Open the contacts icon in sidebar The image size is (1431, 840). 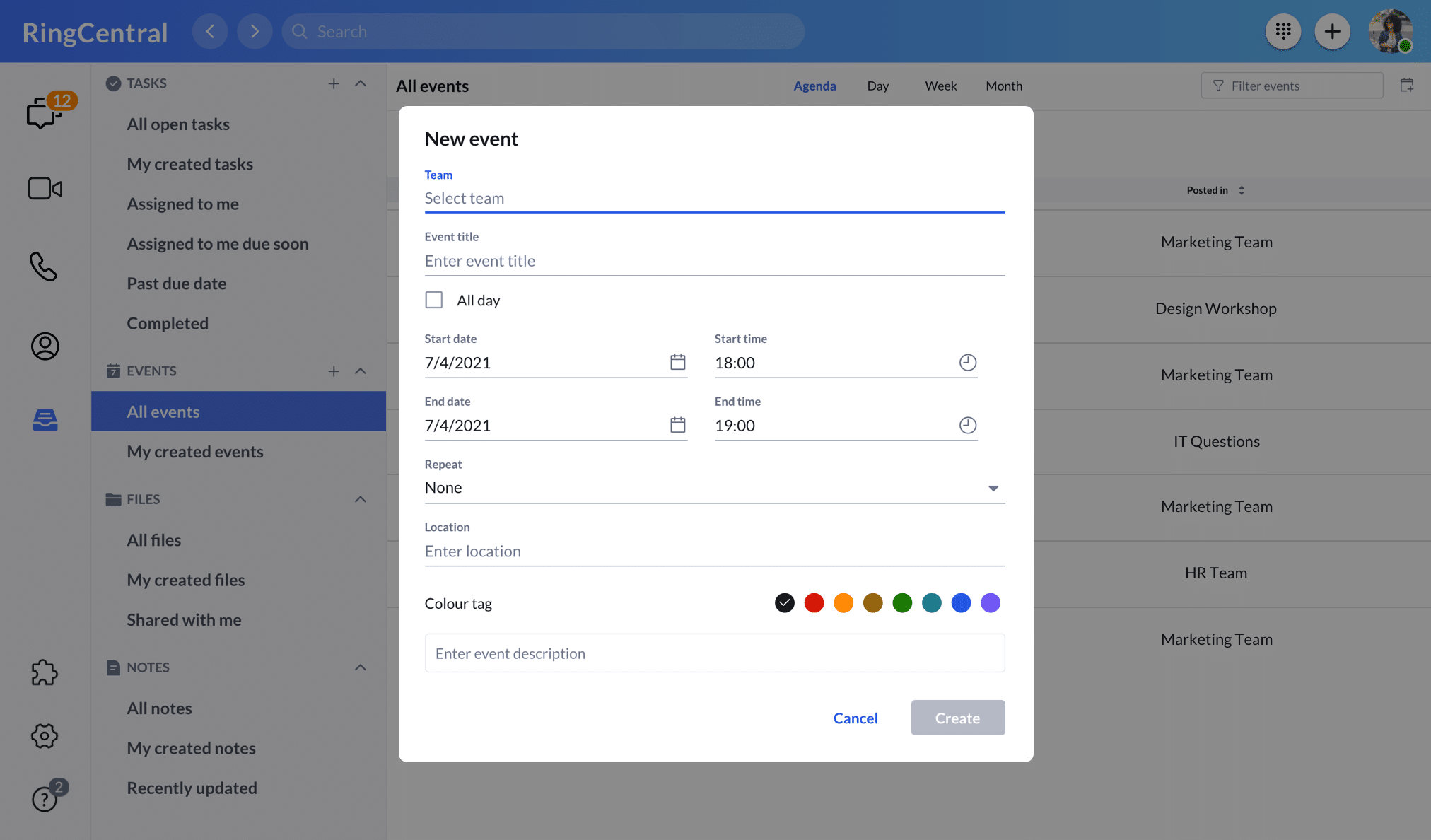(45, 346)
